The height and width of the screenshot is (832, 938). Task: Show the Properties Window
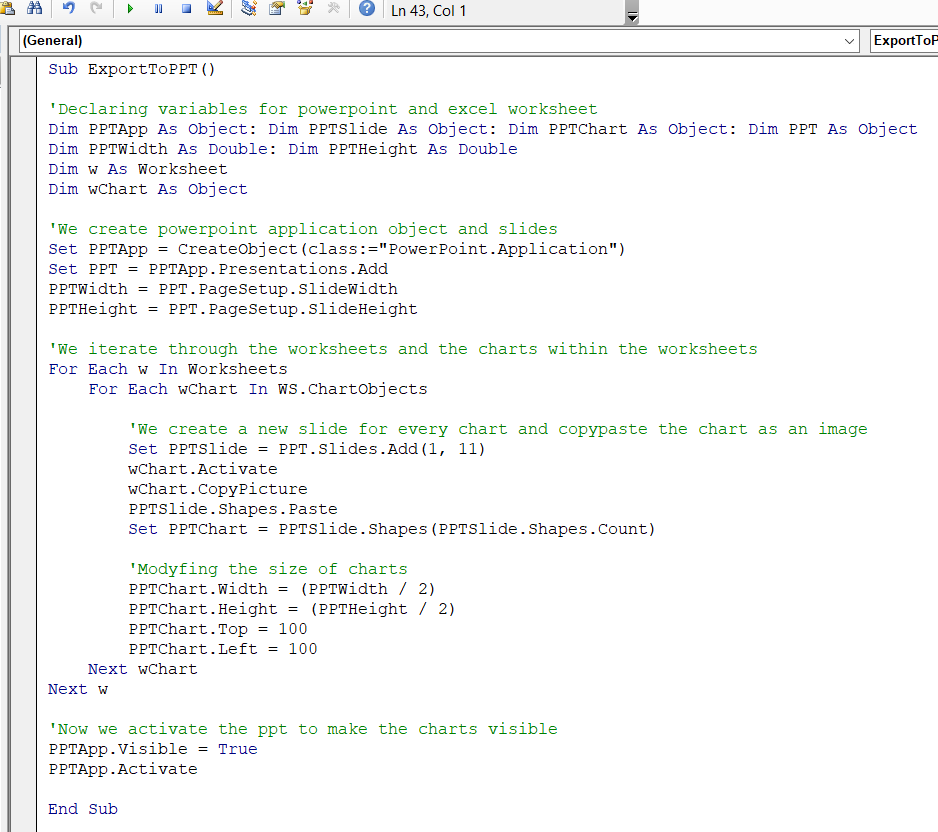(277, 9)
